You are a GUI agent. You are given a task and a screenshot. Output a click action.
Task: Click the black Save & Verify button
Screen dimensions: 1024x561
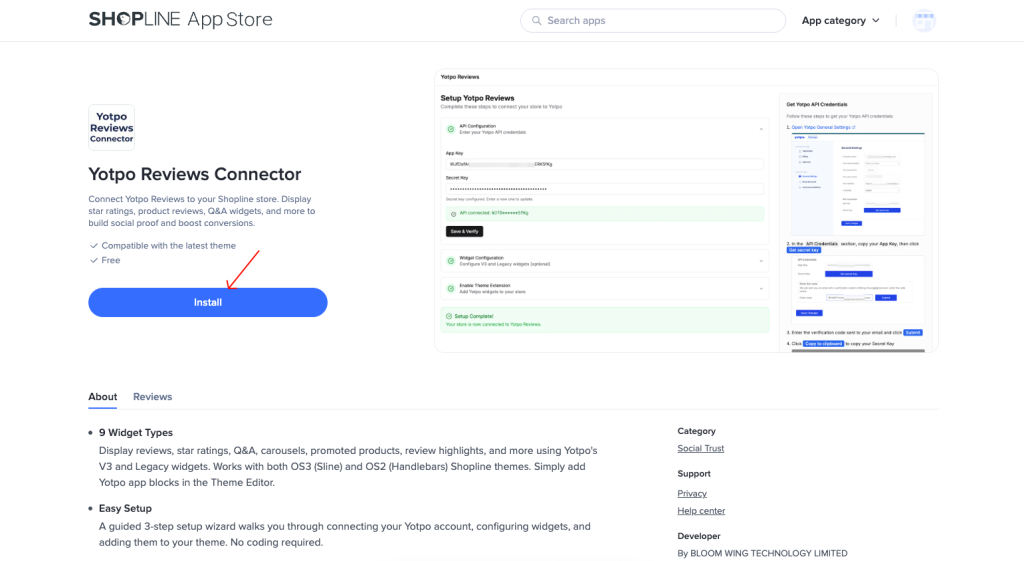pyautogui.click(x=464, y=231)
